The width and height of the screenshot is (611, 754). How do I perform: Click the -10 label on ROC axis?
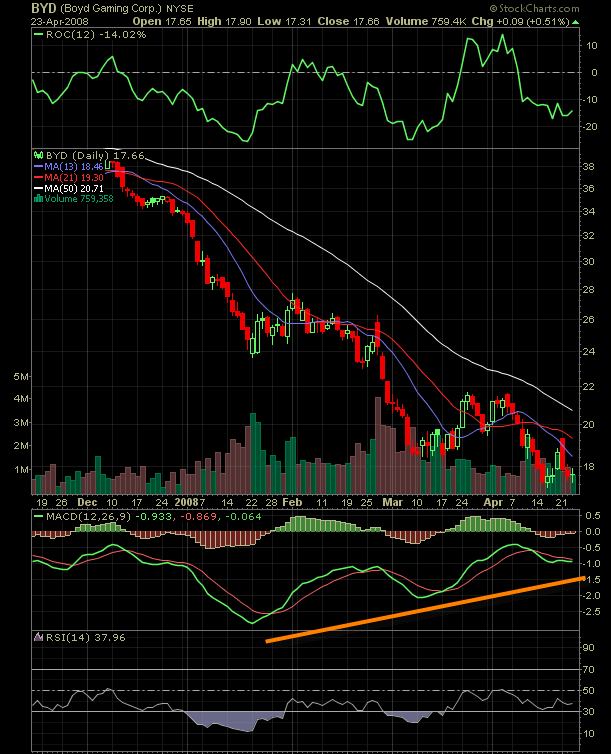[x=589, y=100]
